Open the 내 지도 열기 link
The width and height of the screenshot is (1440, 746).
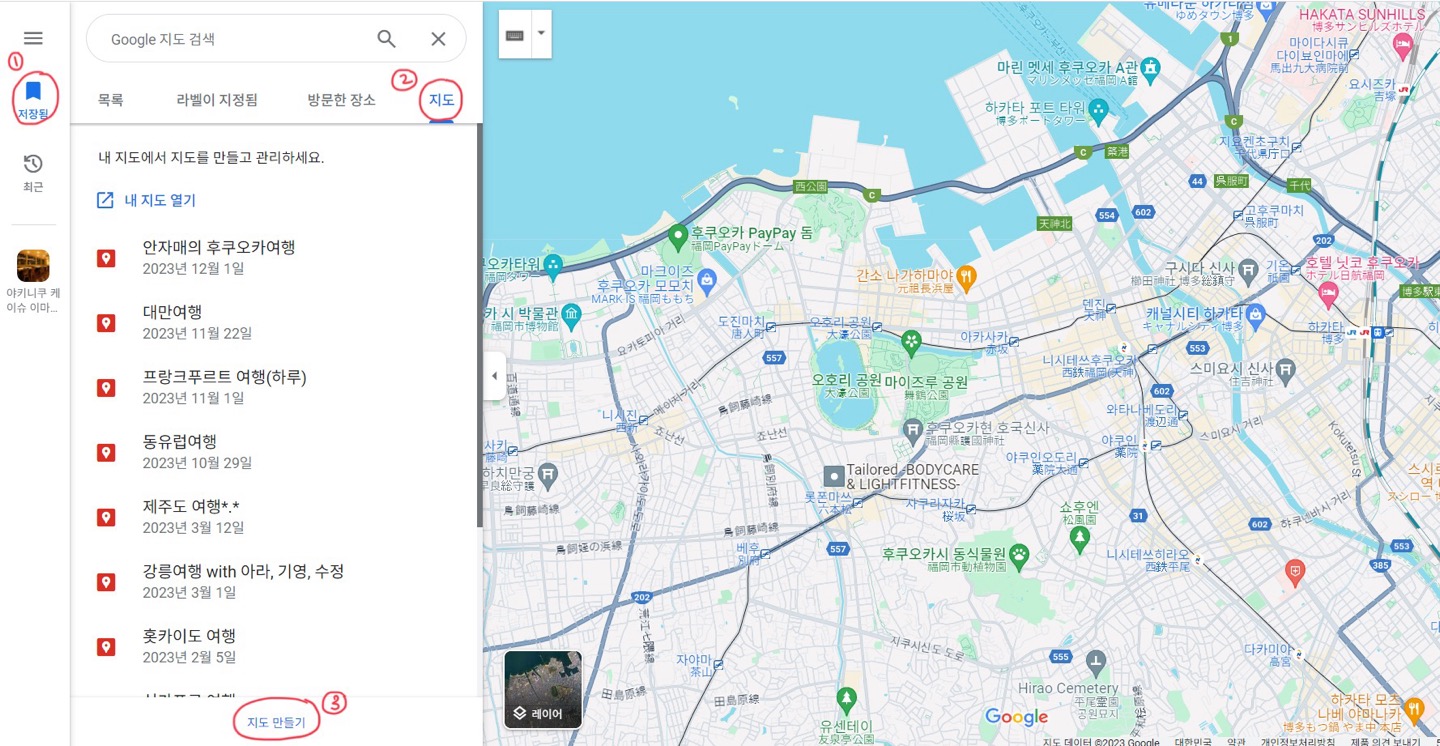146,200
